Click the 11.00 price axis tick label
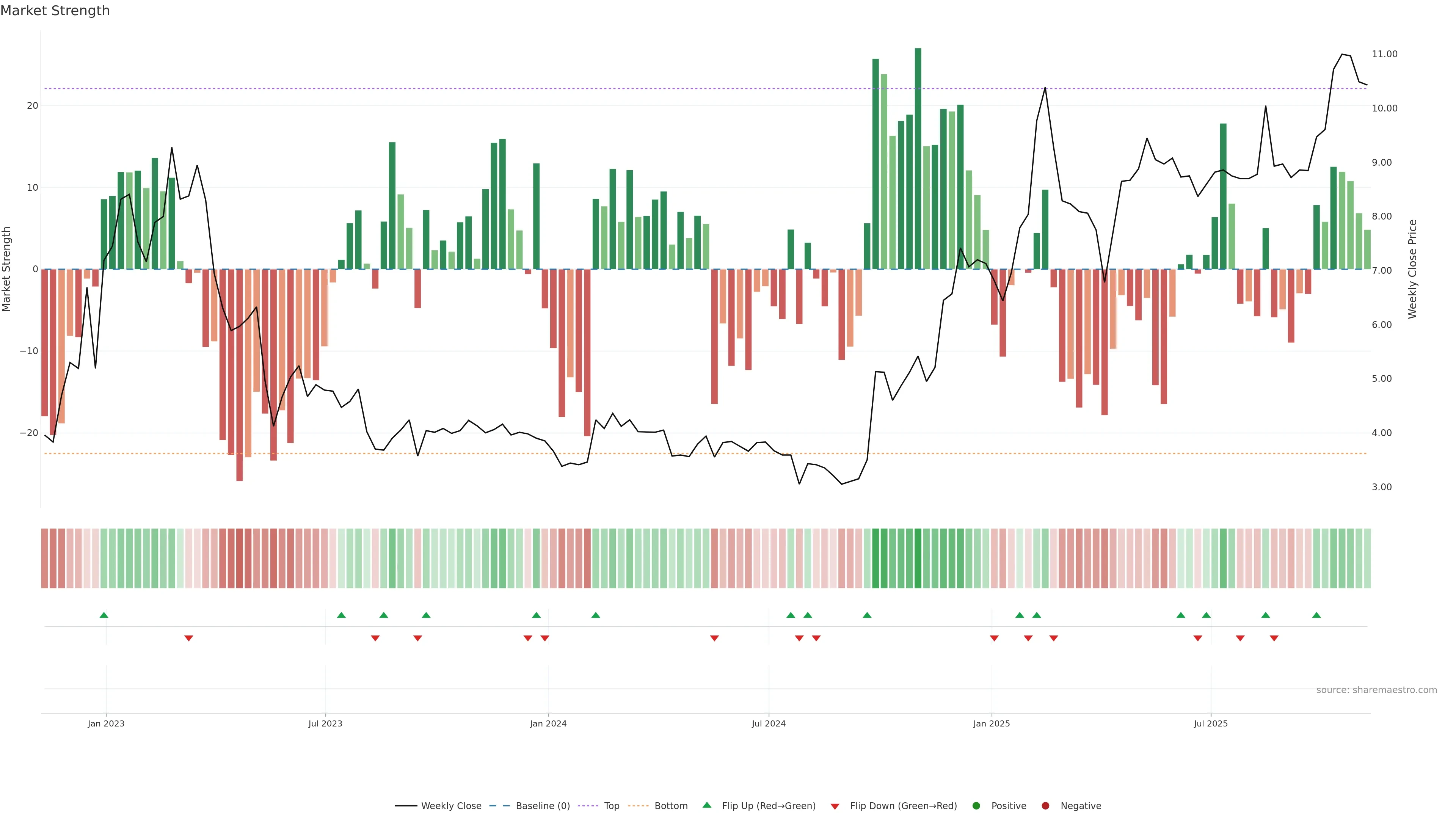This screenshot has width=1456, height=819. tap(1384, 54)
